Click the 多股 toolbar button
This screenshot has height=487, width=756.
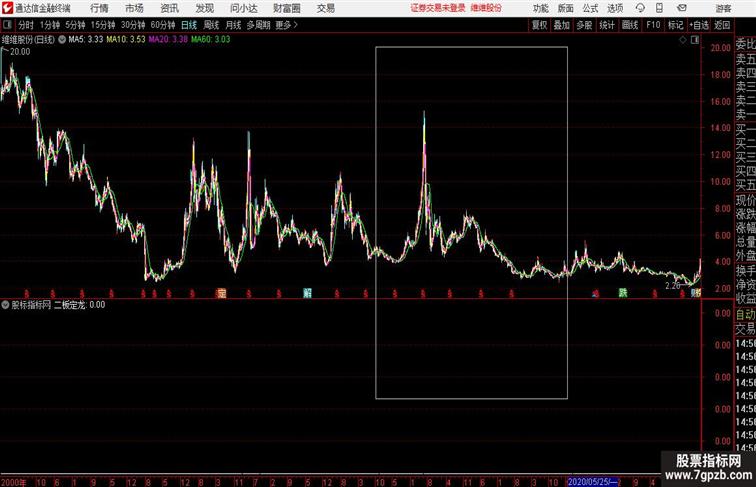pyautogui.click(x=584, y=25)
